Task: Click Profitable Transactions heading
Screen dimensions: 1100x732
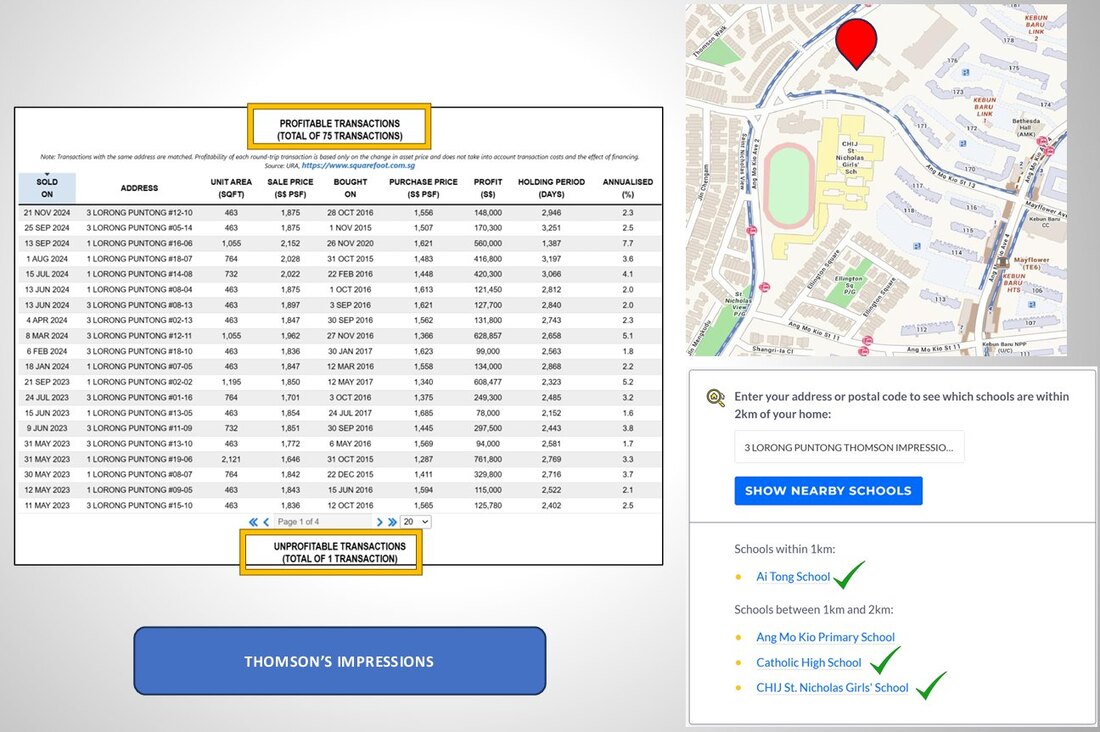Action: [340, 129]
